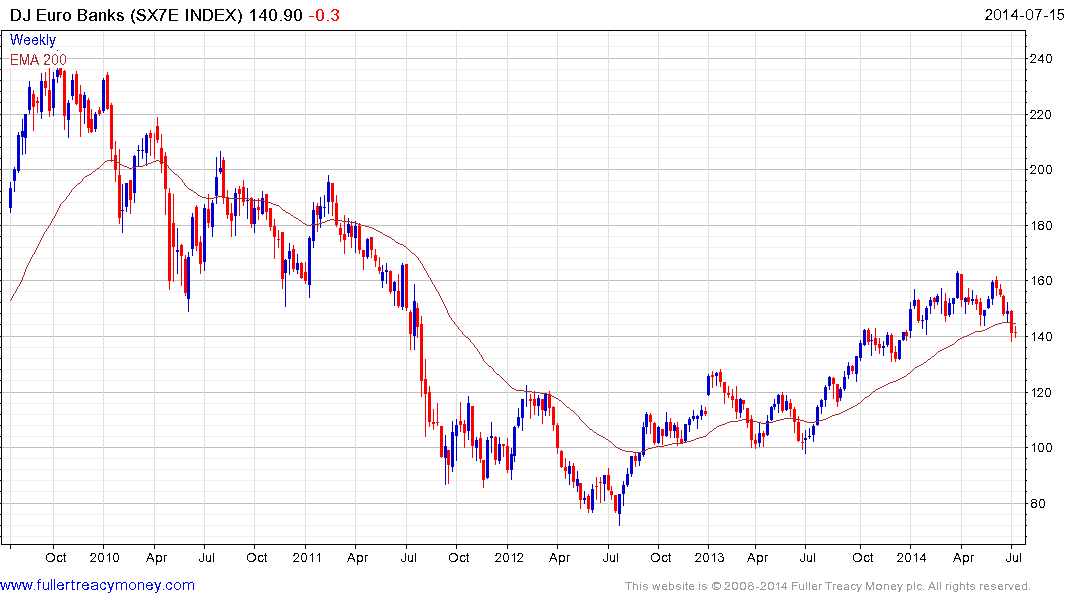Select the 160 price axis label

pos(1041,281)
